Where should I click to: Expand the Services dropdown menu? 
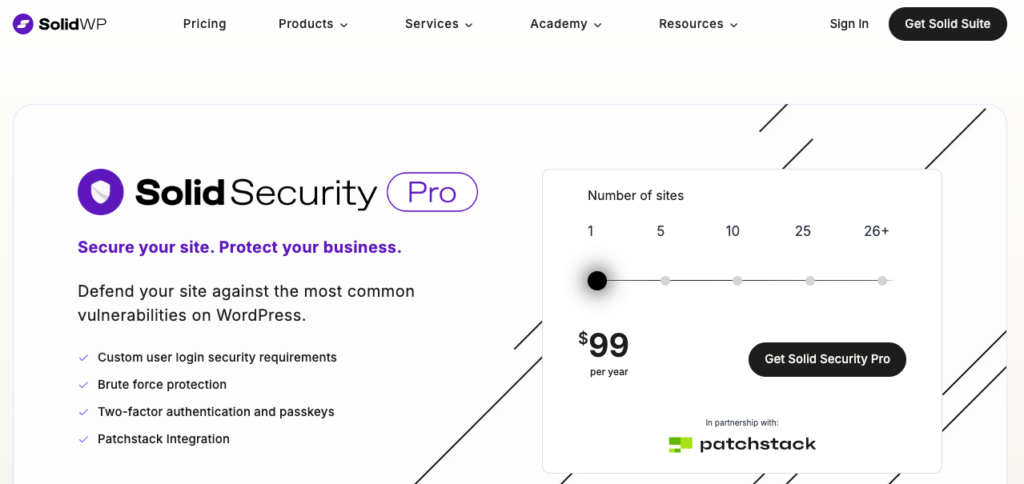(x=439, y=24)
